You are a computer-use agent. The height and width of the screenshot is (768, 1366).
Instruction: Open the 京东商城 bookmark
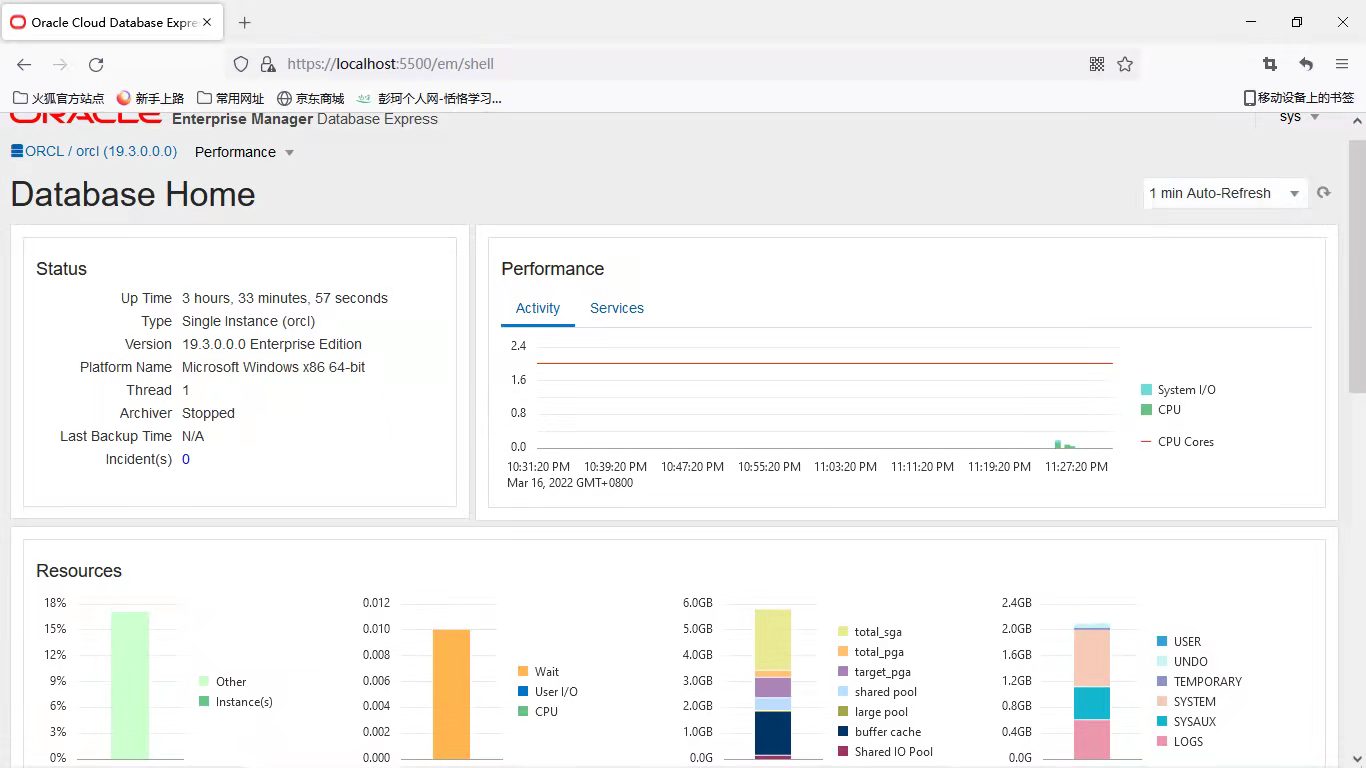311,98
